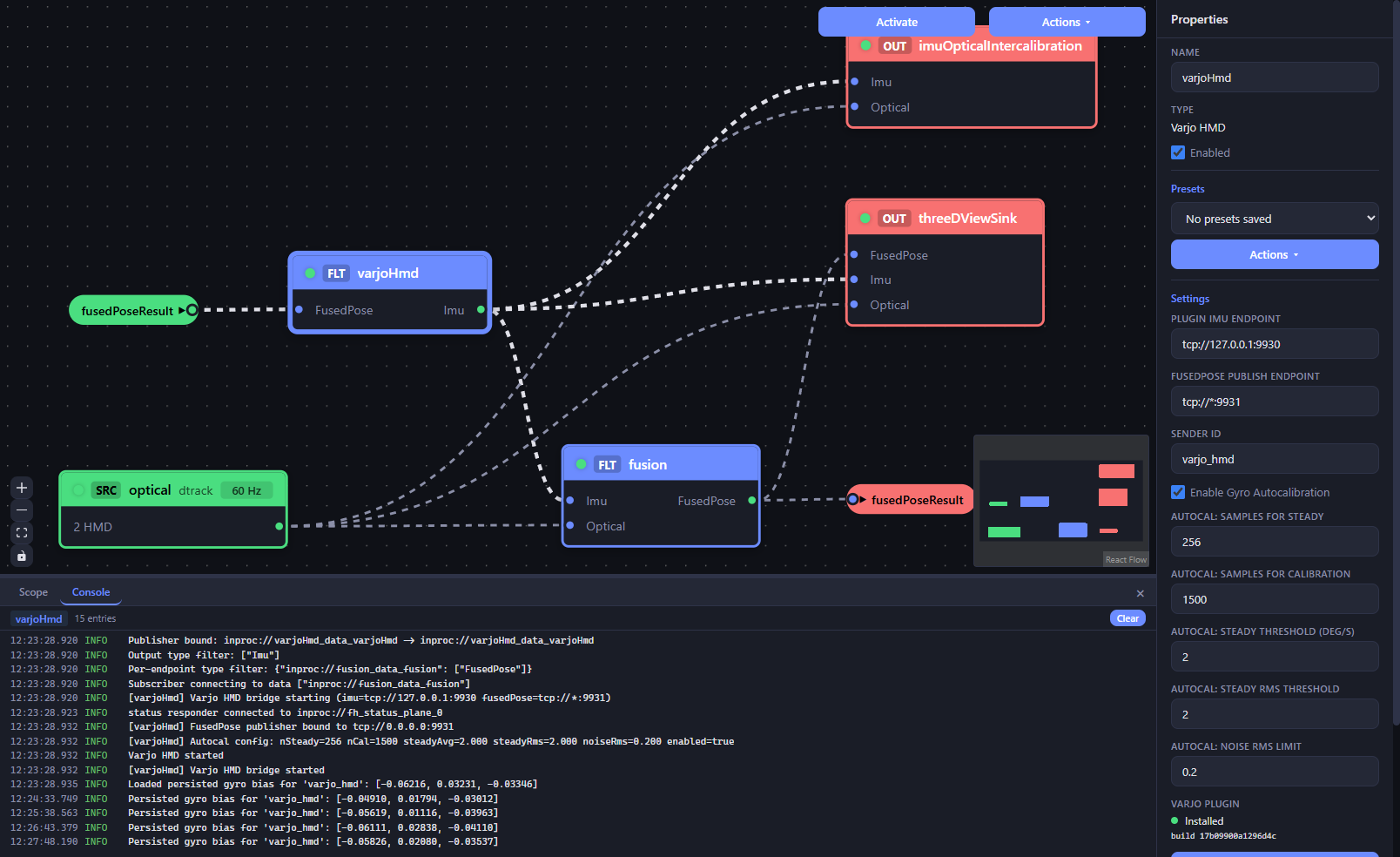Click the 60 Hz rate badge
This screenshot has width=1400, height=857.
(x=246, y=490)
